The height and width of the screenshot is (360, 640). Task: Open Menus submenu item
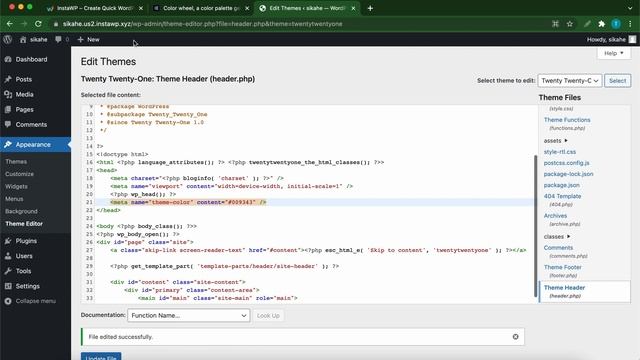click(14, 199)
